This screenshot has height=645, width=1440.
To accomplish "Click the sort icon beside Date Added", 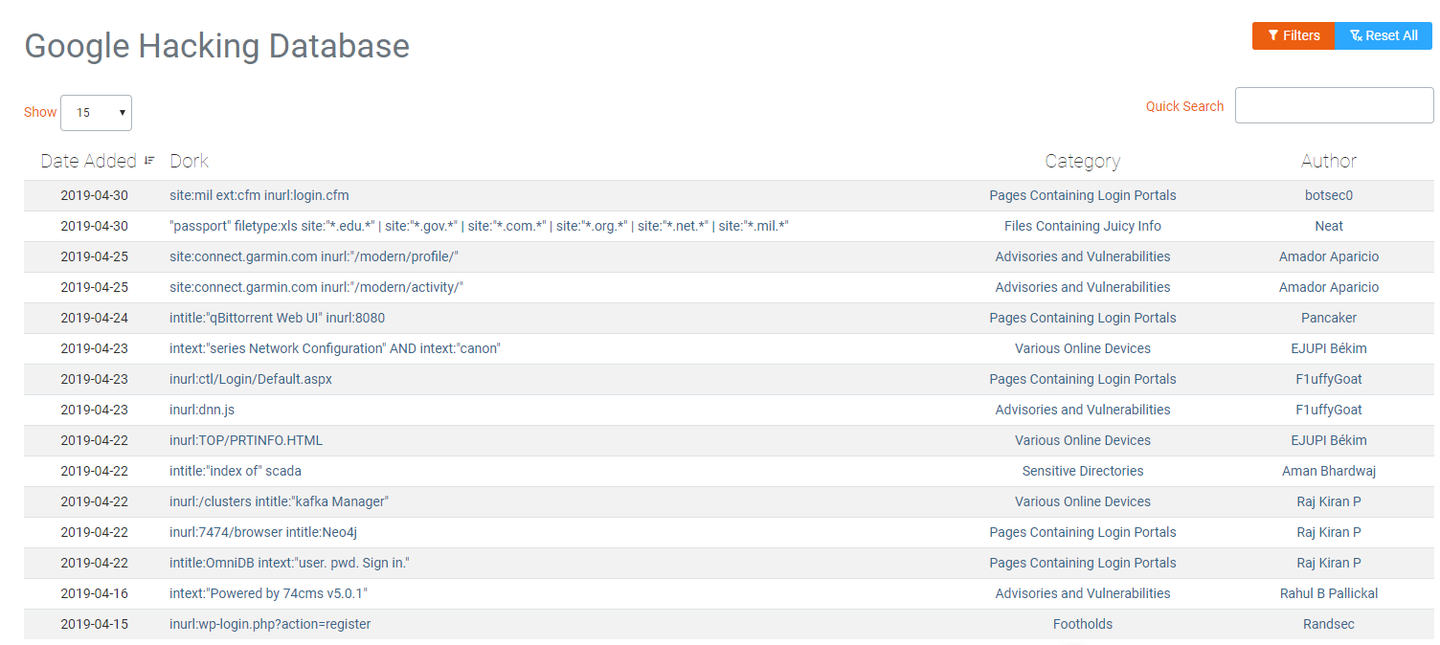I will (150, 161).
